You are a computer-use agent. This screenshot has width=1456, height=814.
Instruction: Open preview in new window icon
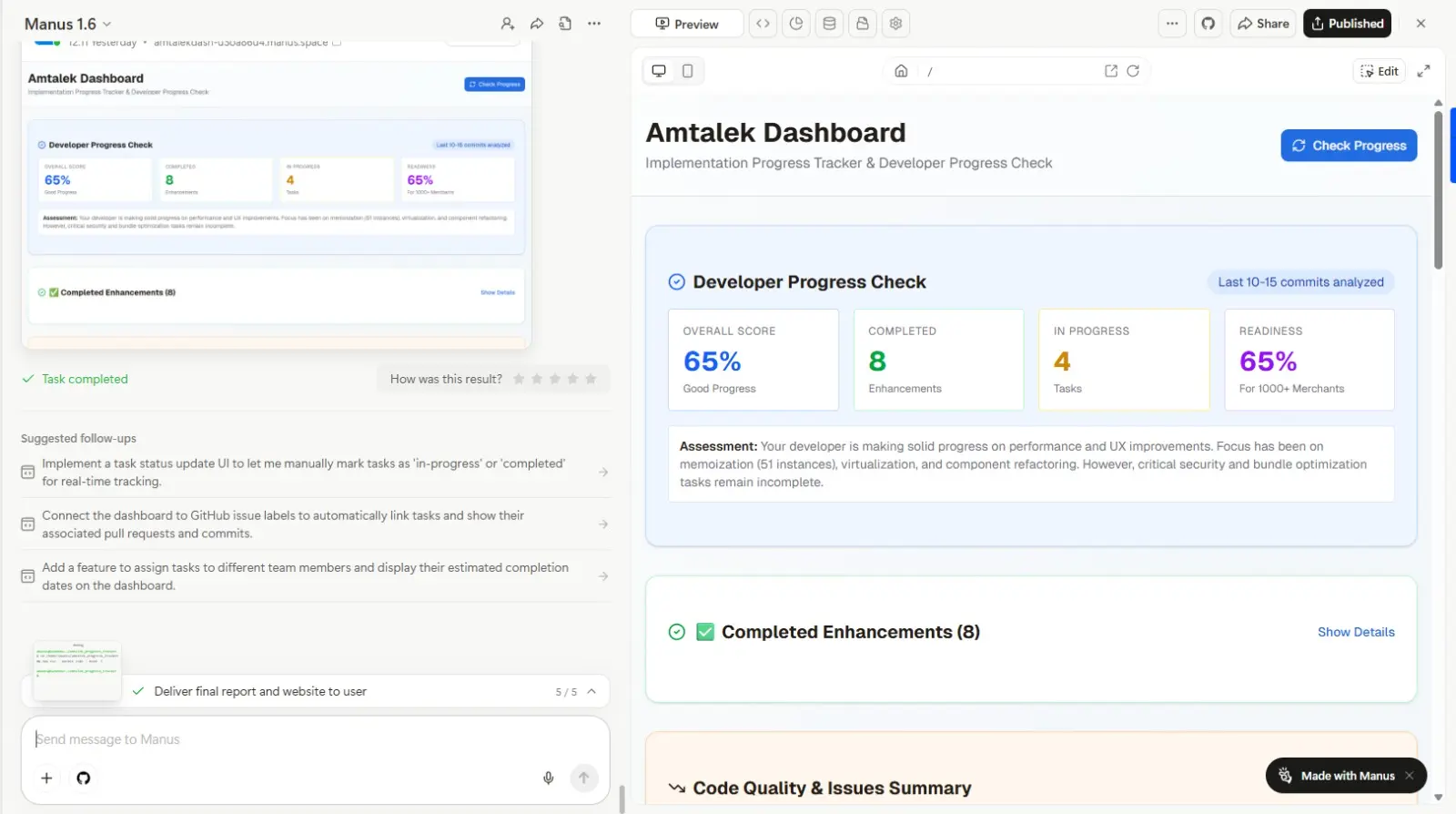tap(1110, 71)
